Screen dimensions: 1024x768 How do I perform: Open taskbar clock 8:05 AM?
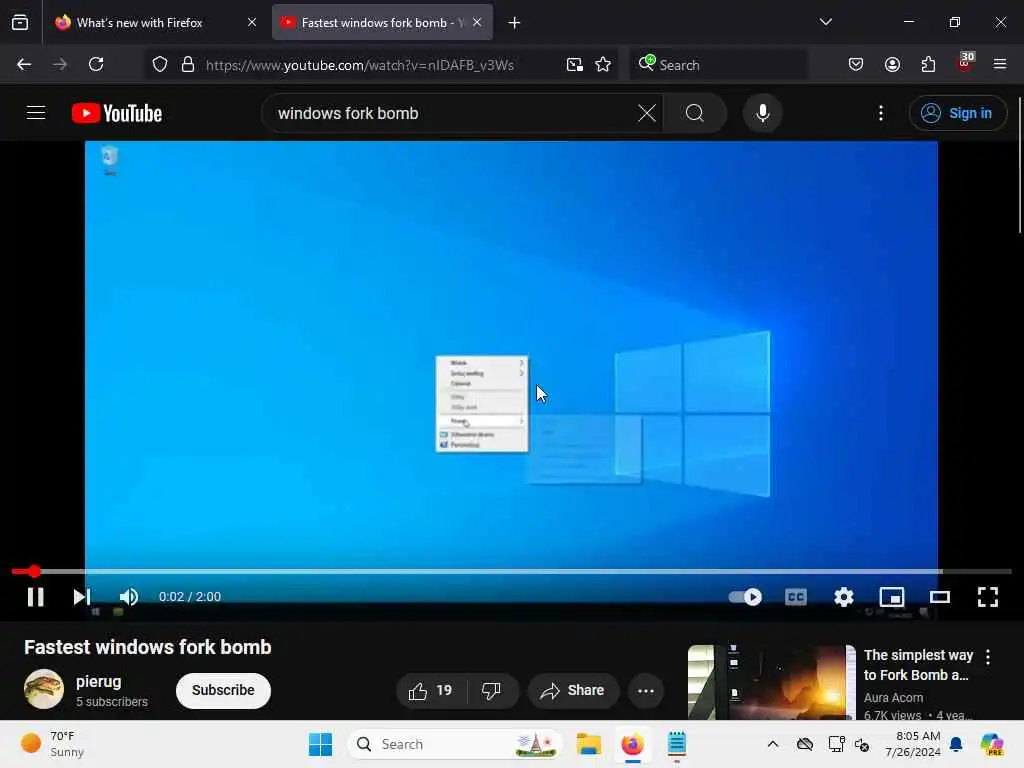913,744
